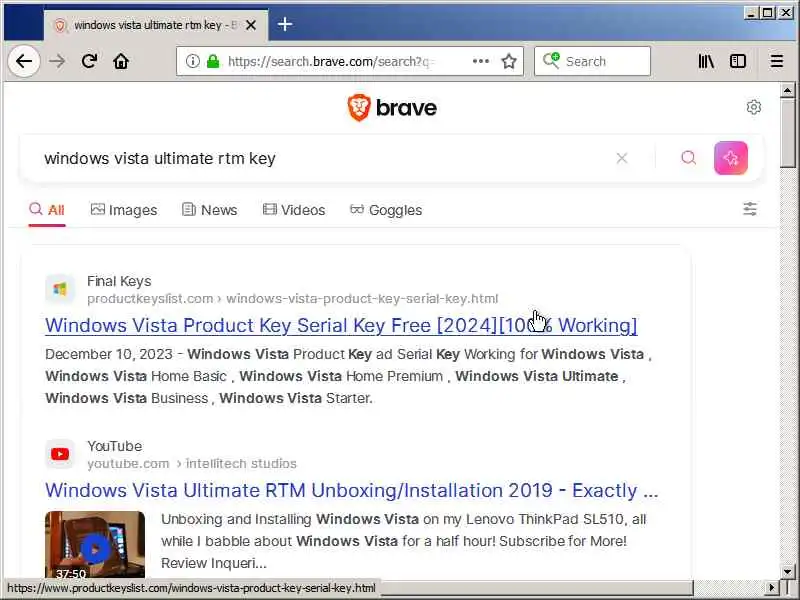Click the YouTube result favicon

click(x=60, y=454)
